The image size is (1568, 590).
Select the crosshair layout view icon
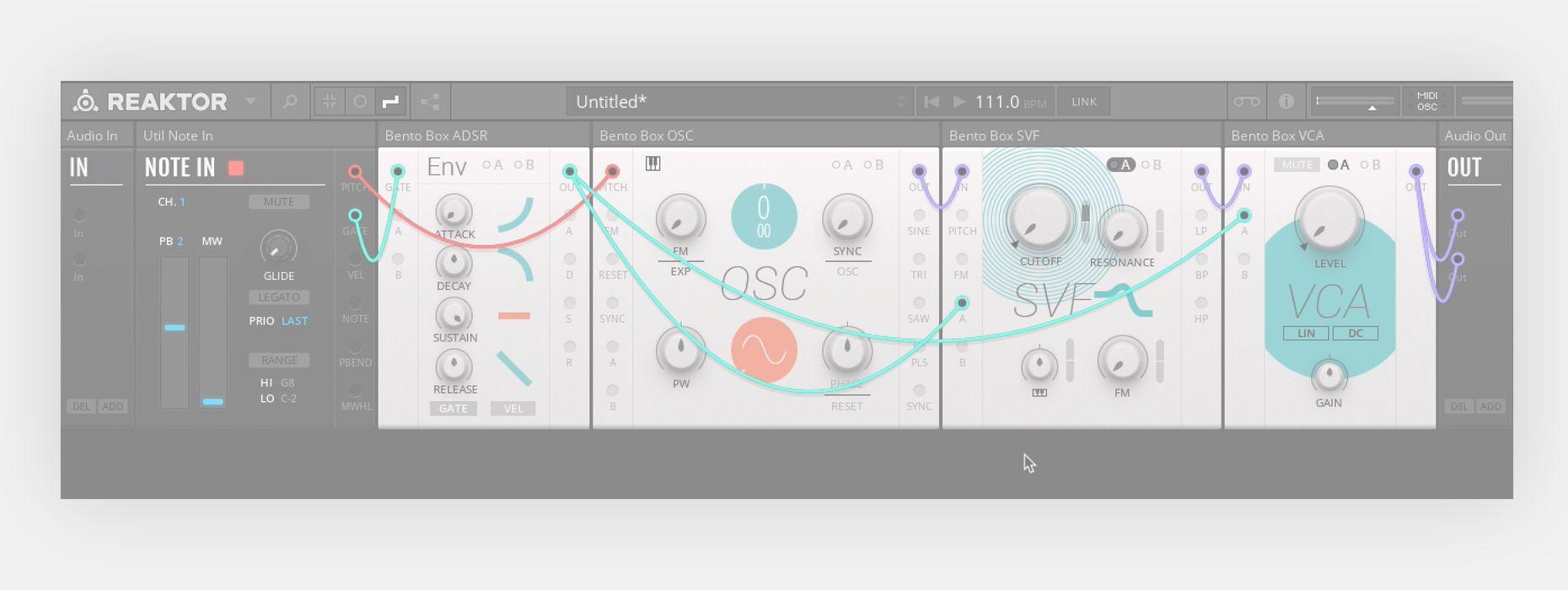(x=330, y=101)
